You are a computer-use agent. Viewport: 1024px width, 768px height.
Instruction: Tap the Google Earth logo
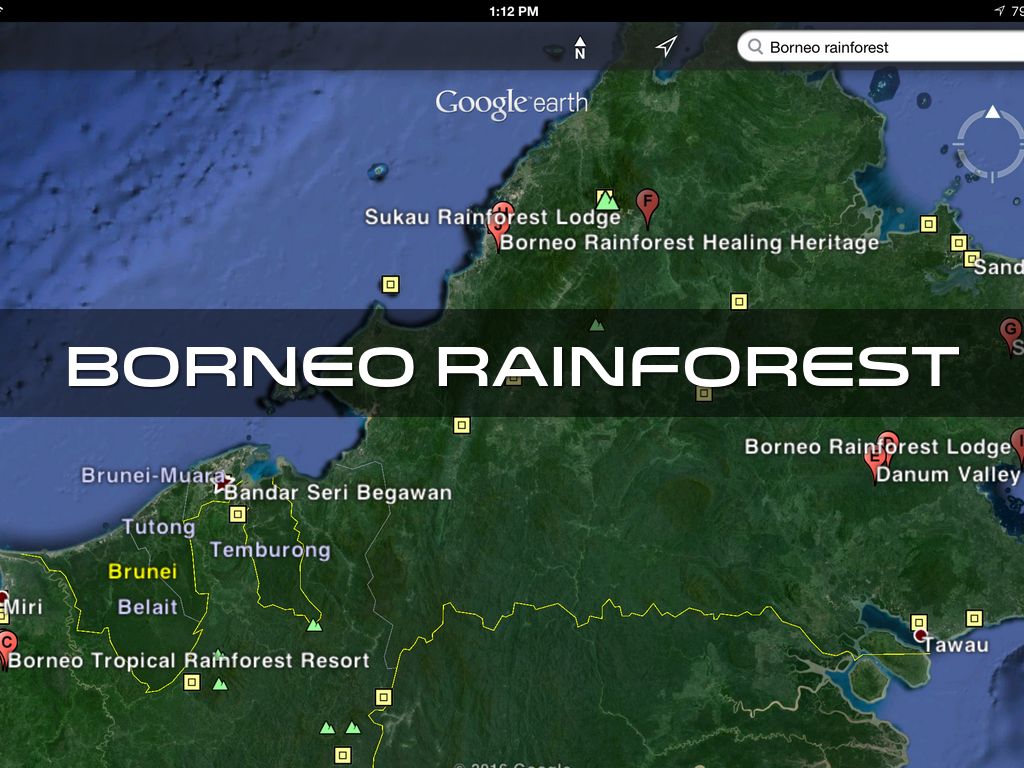[x=511, y=103]
